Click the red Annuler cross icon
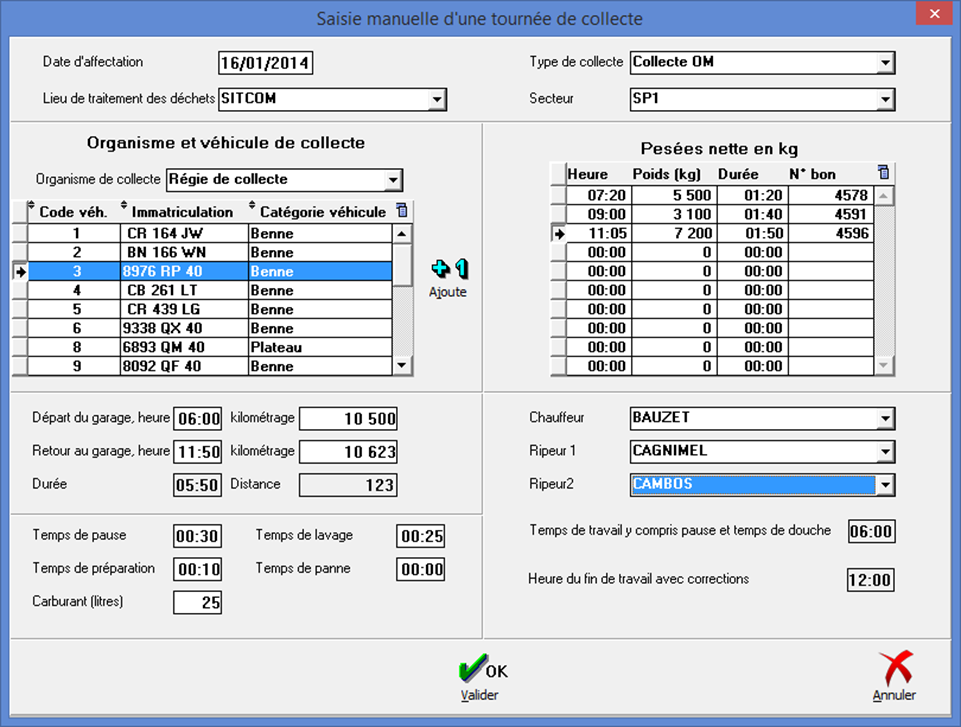Screen dimensions: 961x727 click(x=895, y=668)
